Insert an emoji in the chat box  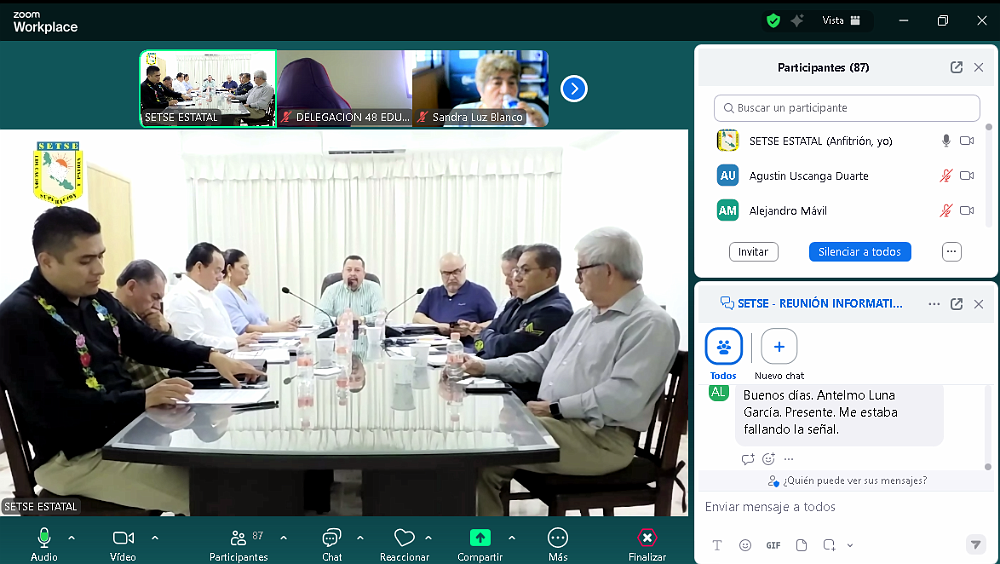pyautogui.click(x=745, y=545)
